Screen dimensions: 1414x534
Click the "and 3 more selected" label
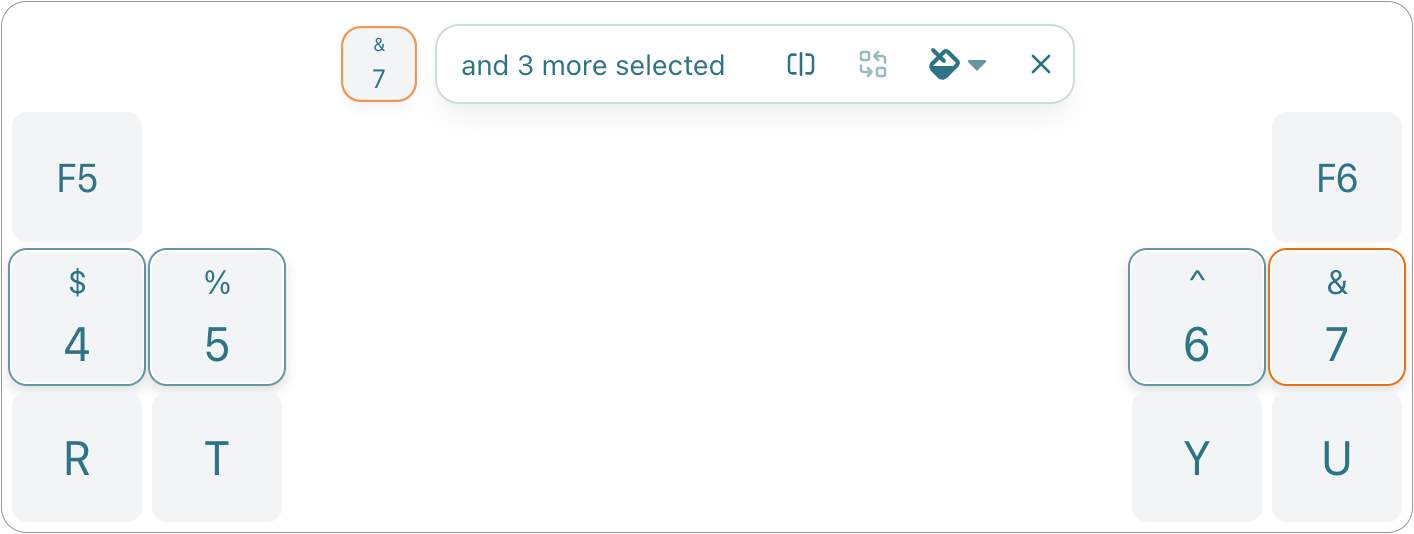coord(593,66)
